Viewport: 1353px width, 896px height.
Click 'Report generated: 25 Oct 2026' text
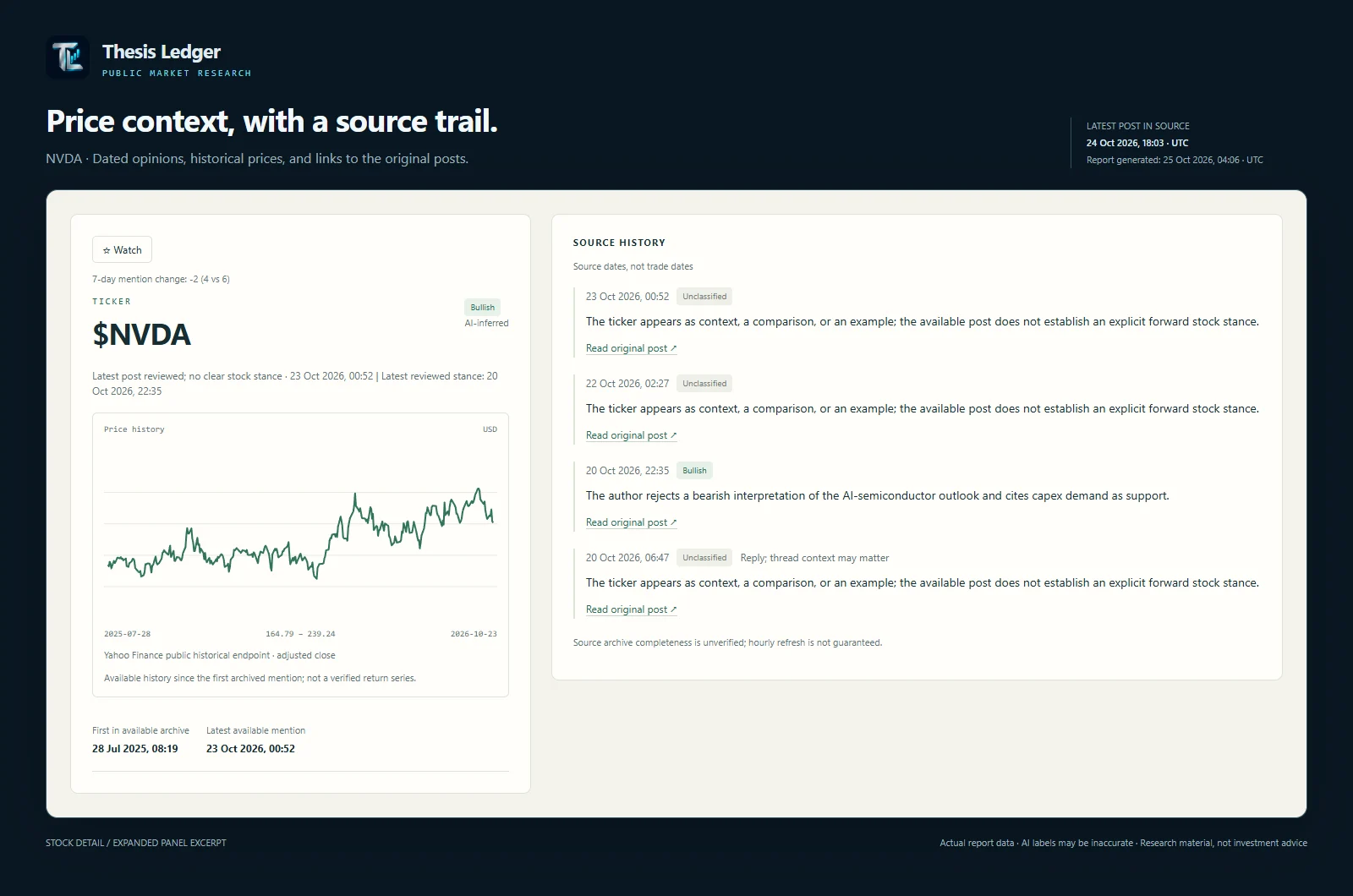pos(1175,160)
